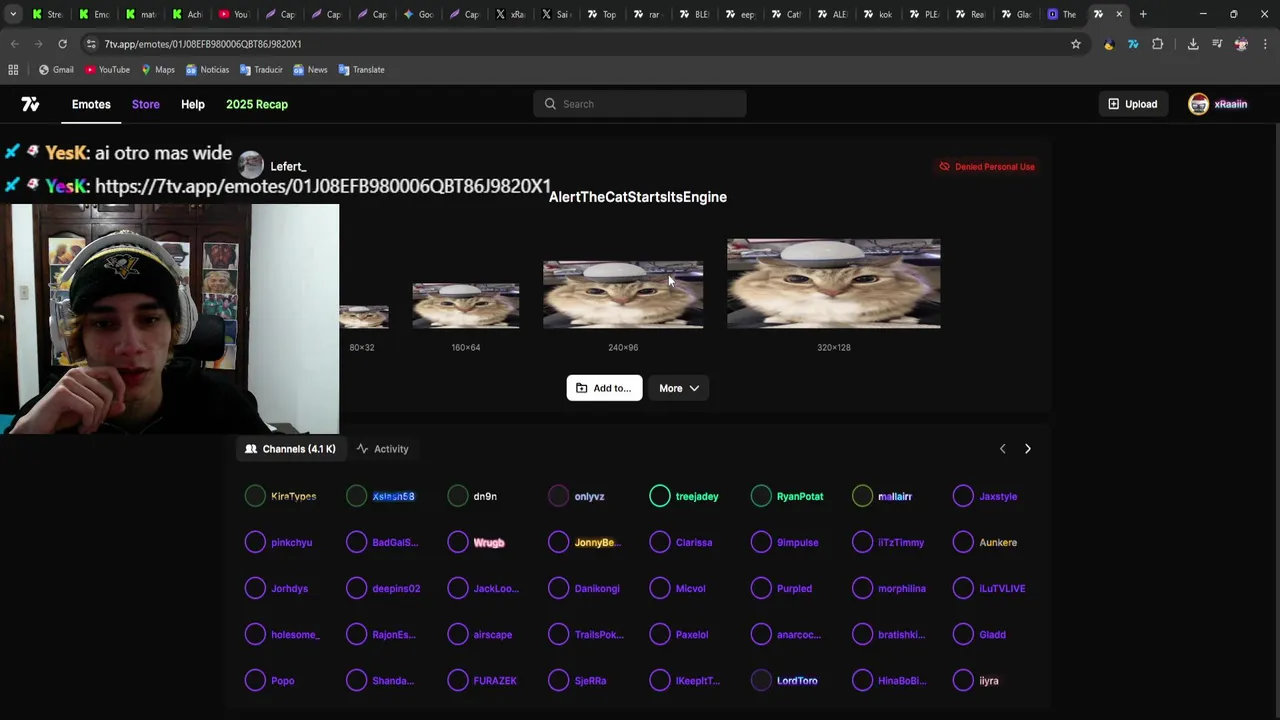Open Gmail bookmark
Image resolution: width=1280 pixels, height=720 pixels.
click(56, 70)
